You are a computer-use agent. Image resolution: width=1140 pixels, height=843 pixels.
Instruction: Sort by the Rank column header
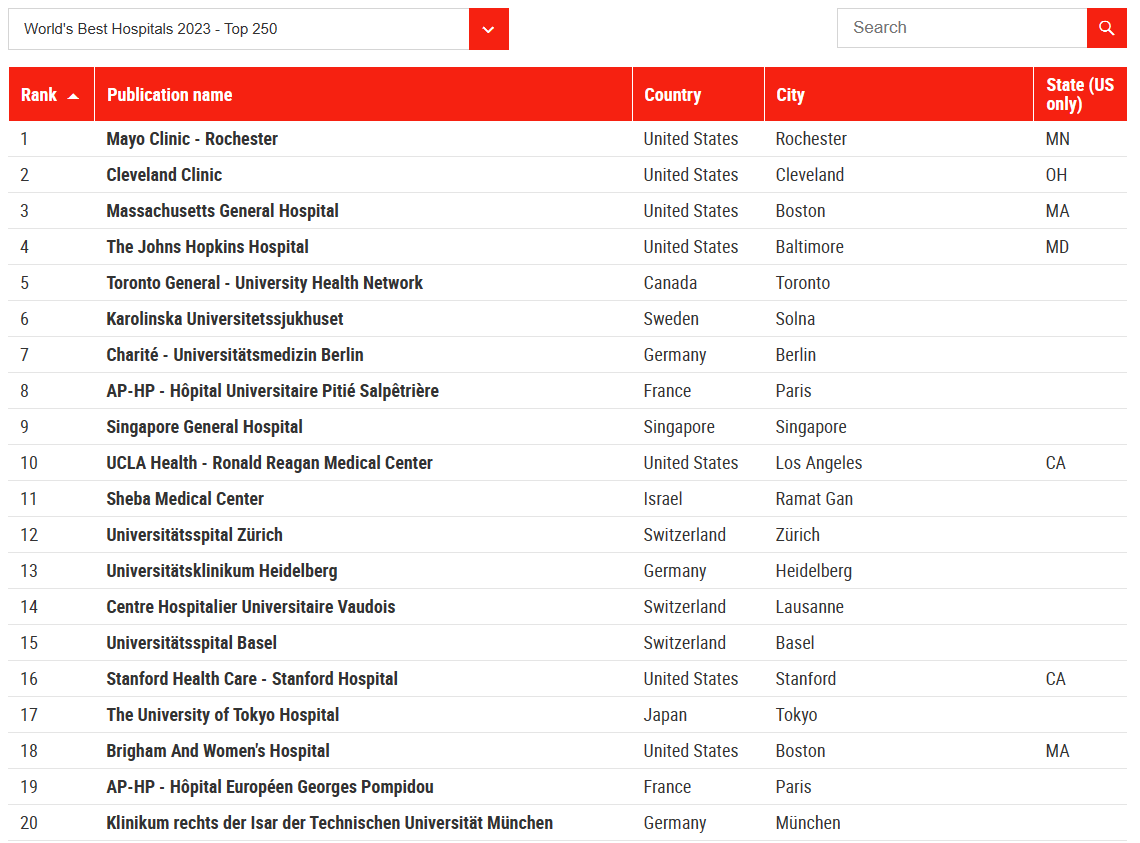click(51, 95)
